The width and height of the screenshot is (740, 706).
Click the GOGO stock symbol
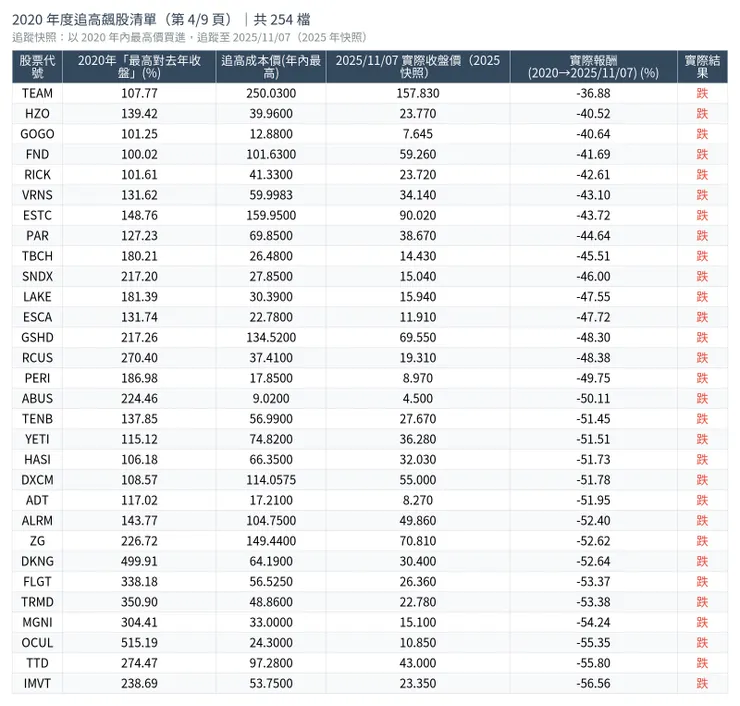click(x=37, y=134)
